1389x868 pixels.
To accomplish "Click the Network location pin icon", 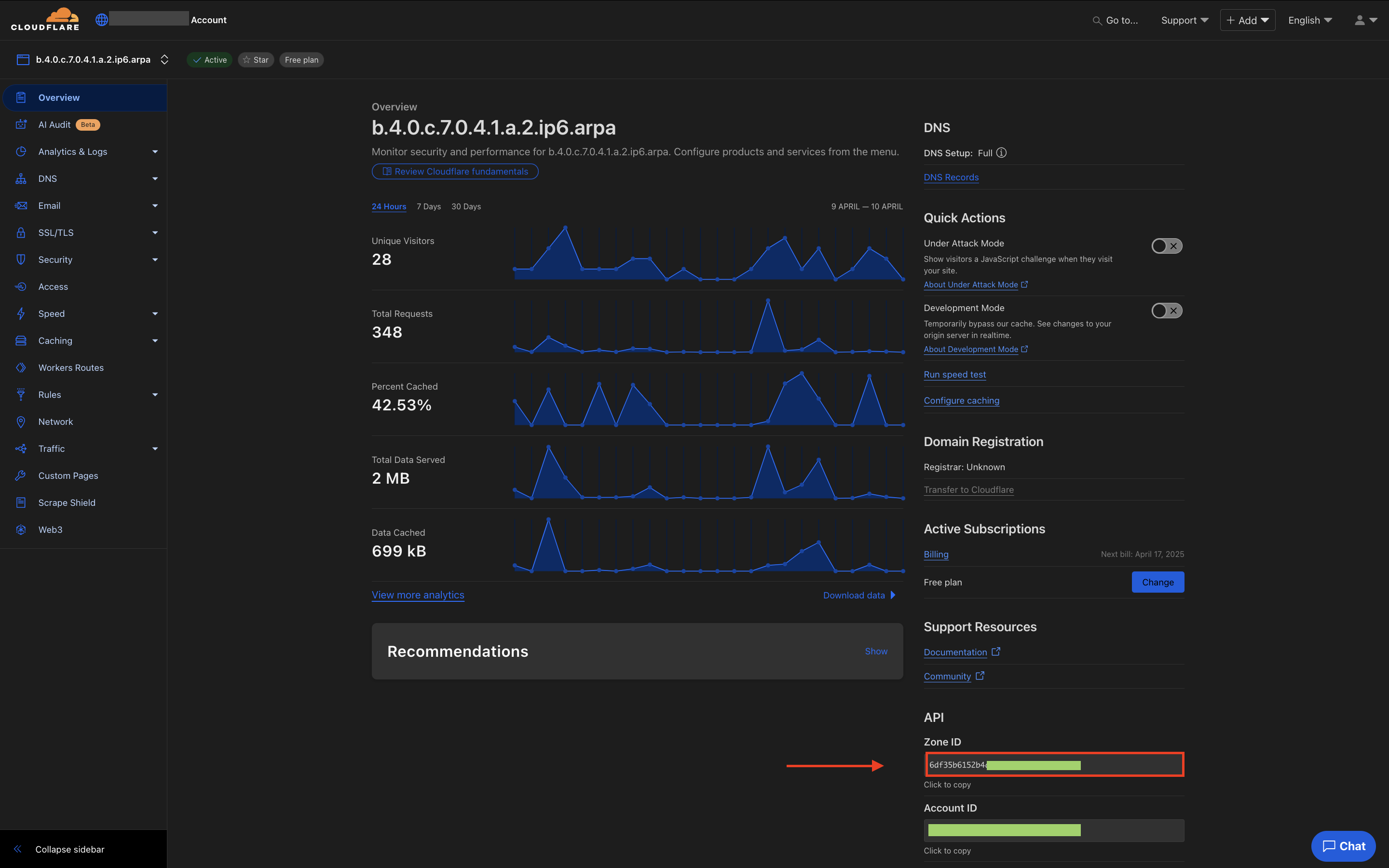I will (21, 421).
